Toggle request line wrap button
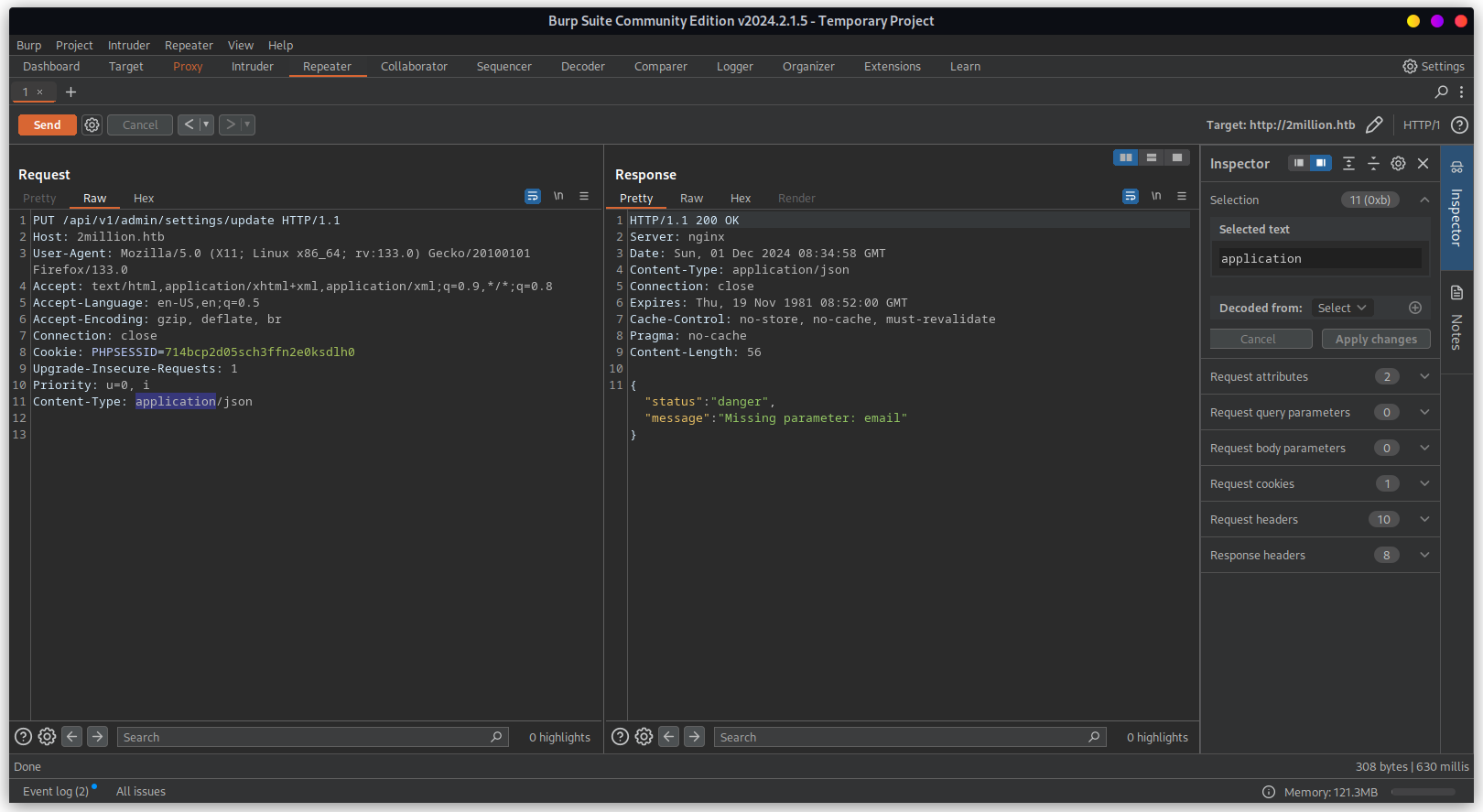This screenshot has width=1483, height=812. [x=533, y=196]
